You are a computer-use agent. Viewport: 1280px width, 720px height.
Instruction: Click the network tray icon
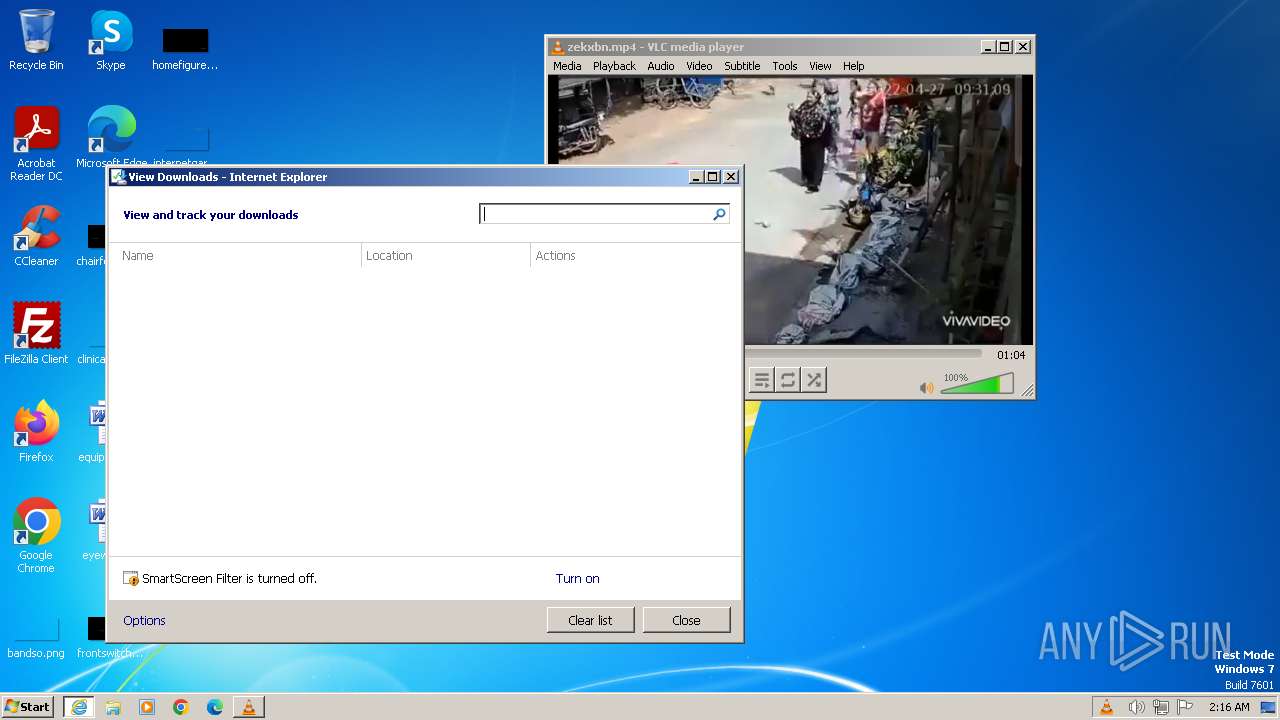click(1160, 707)
